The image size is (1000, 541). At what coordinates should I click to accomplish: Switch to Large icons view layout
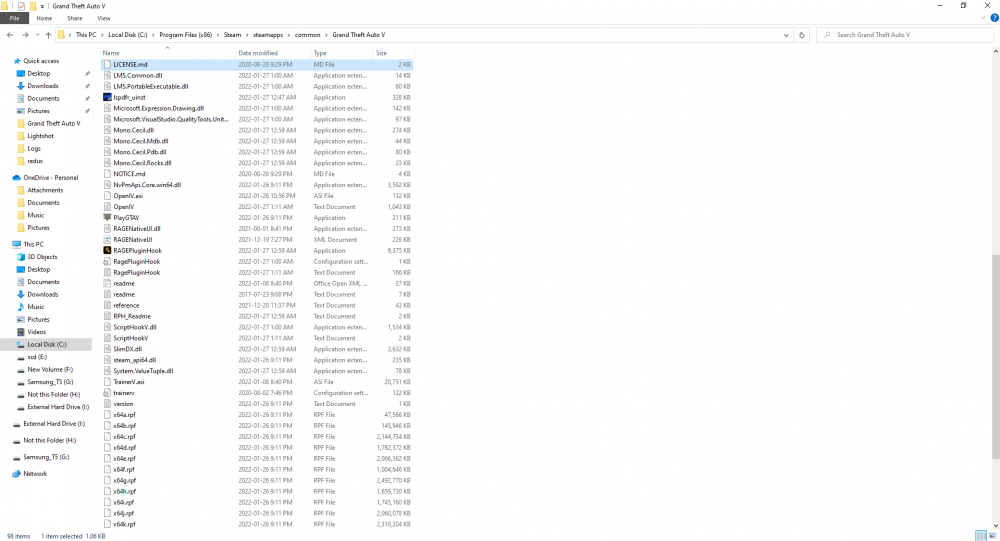992,536
